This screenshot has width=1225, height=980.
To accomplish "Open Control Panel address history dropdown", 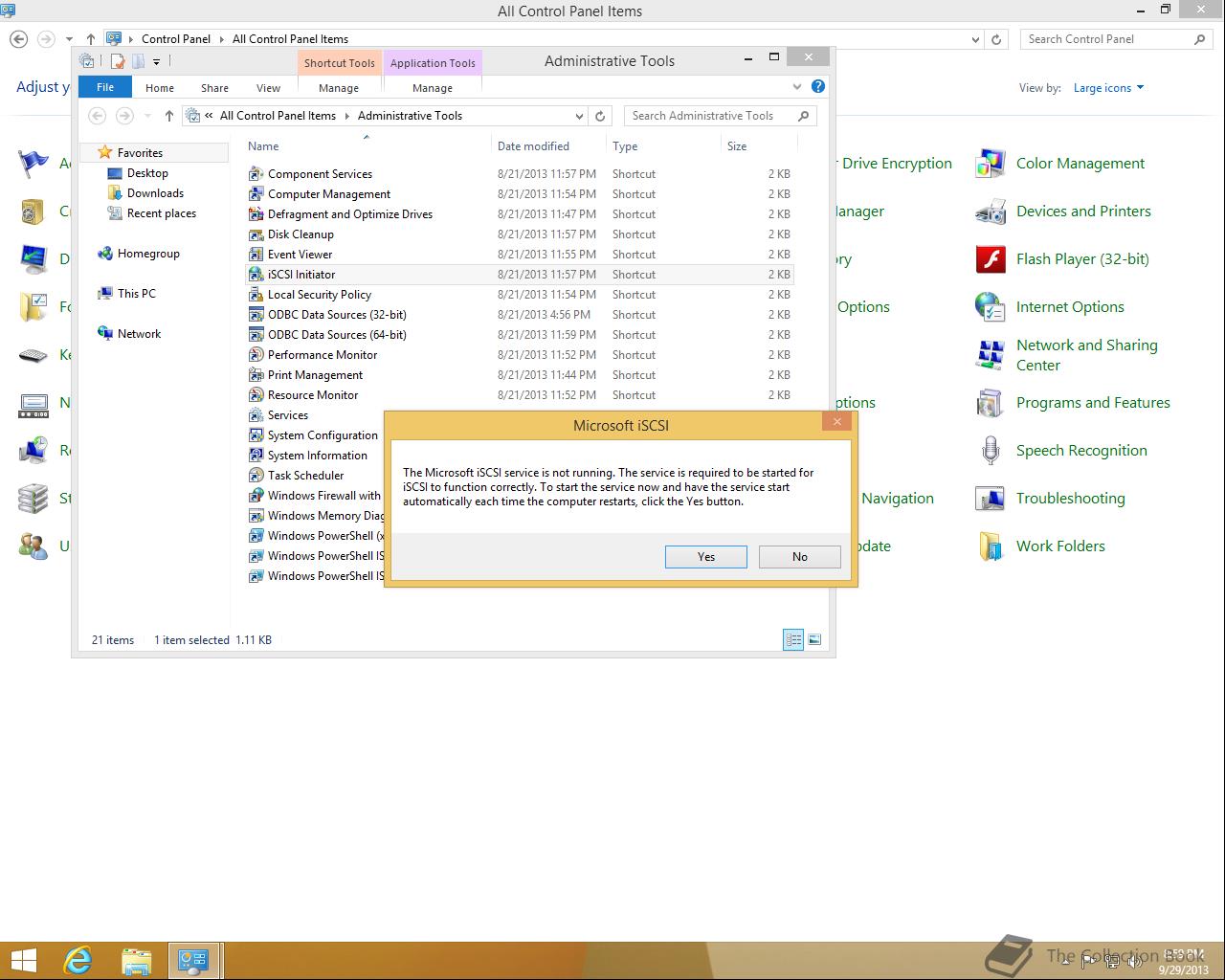I will (975, 39).
